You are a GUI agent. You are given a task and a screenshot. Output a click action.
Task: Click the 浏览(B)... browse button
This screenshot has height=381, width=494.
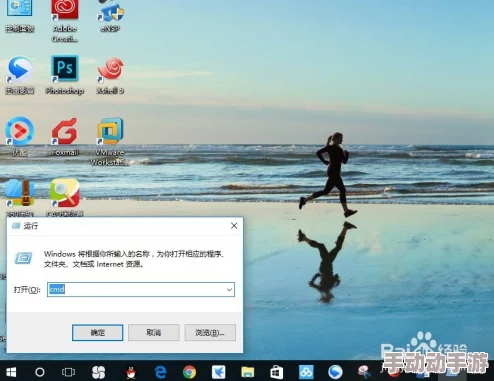210,332
